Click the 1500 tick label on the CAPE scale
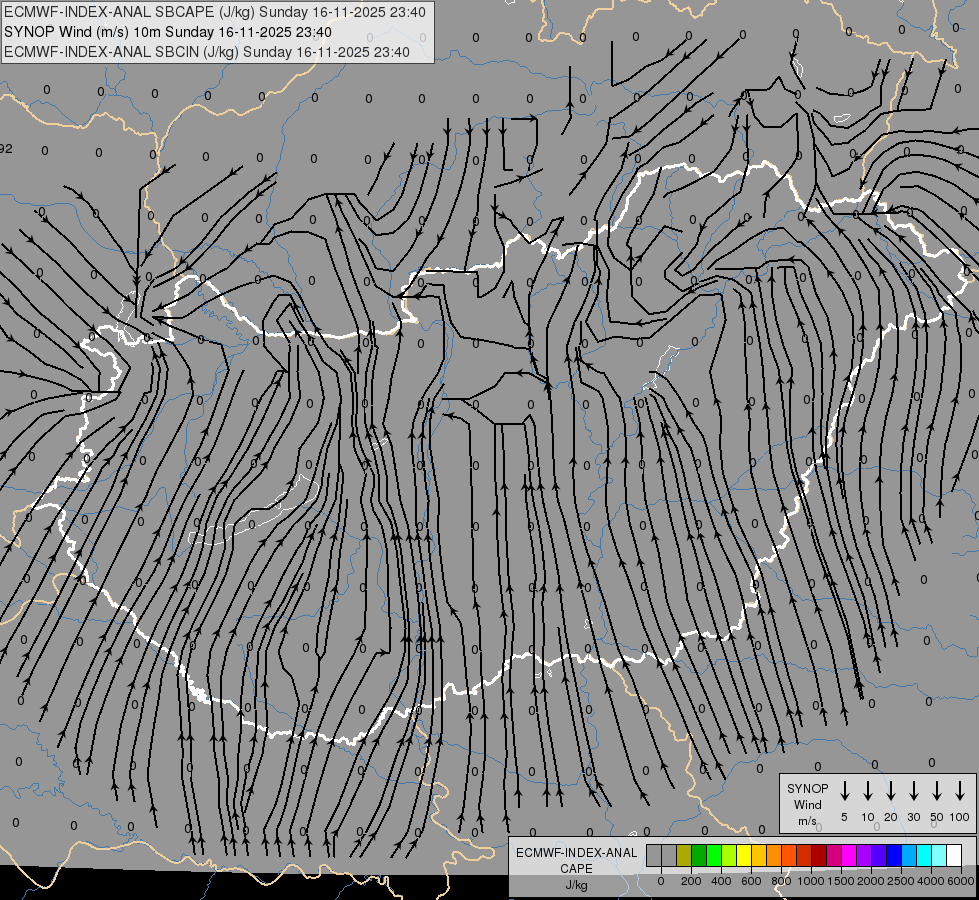This screenshot has width=979, height=900. click(x=840, y=881)
